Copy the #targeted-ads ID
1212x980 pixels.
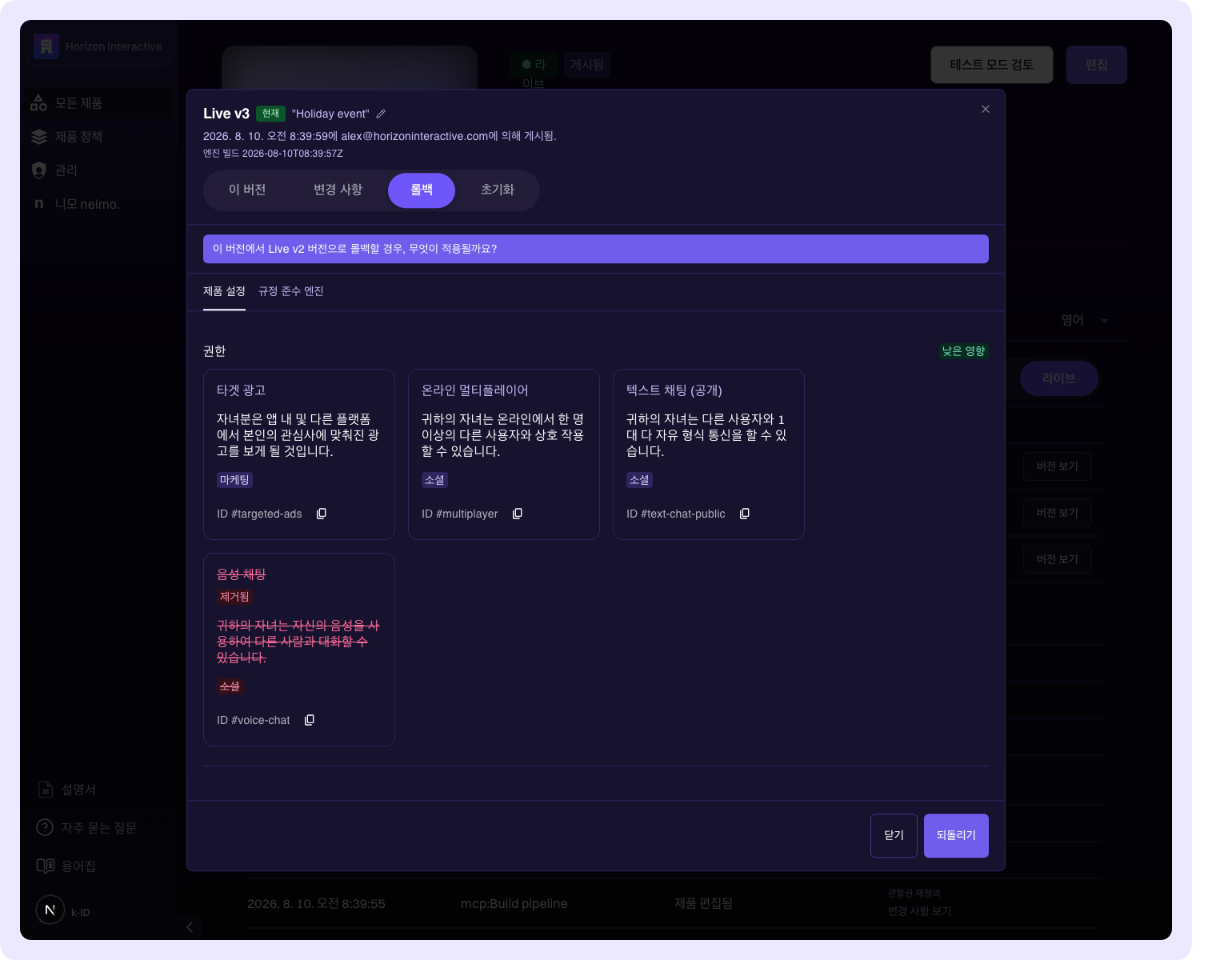click(322, 514)
